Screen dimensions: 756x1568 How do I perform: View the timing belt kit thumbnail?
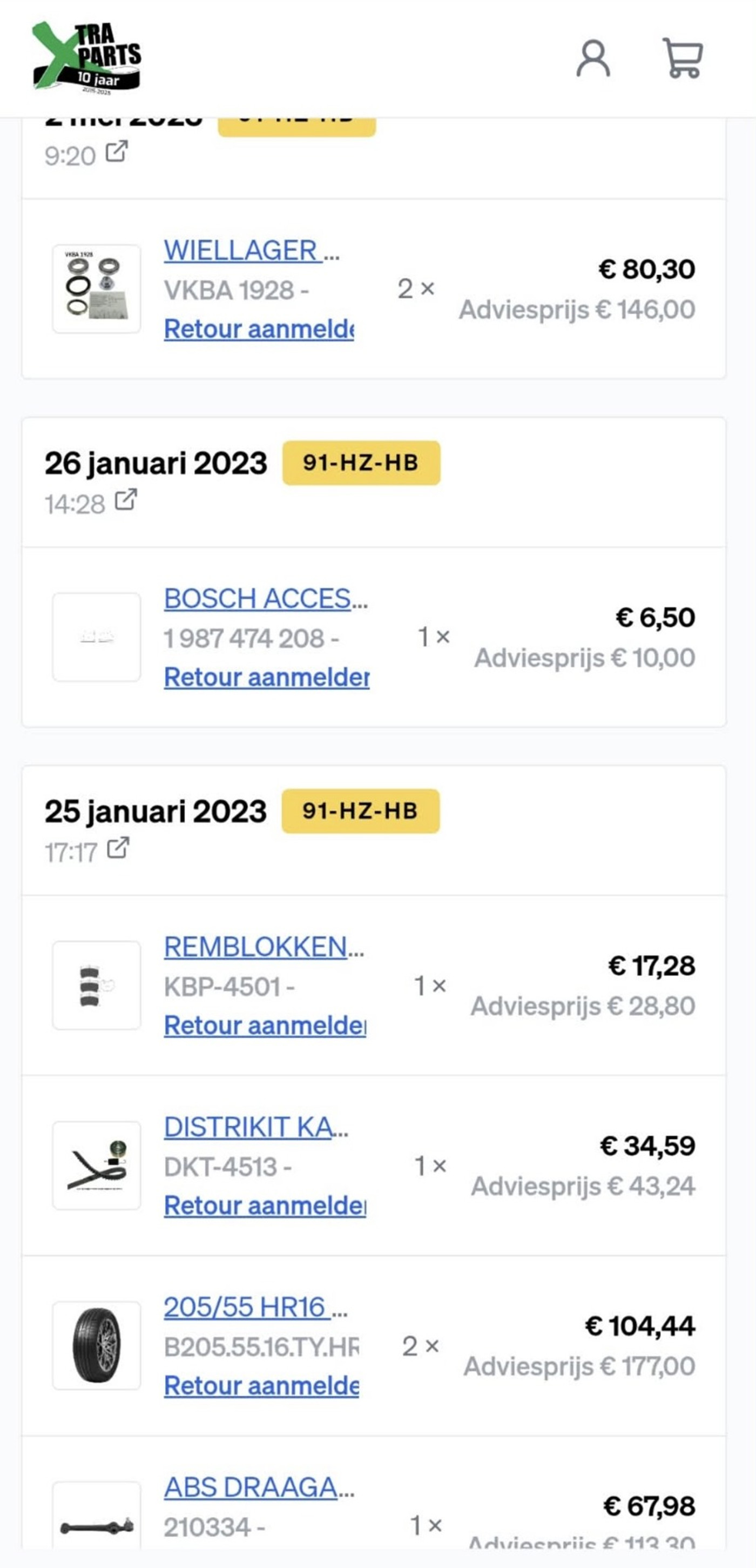(x=97, y=1165)
